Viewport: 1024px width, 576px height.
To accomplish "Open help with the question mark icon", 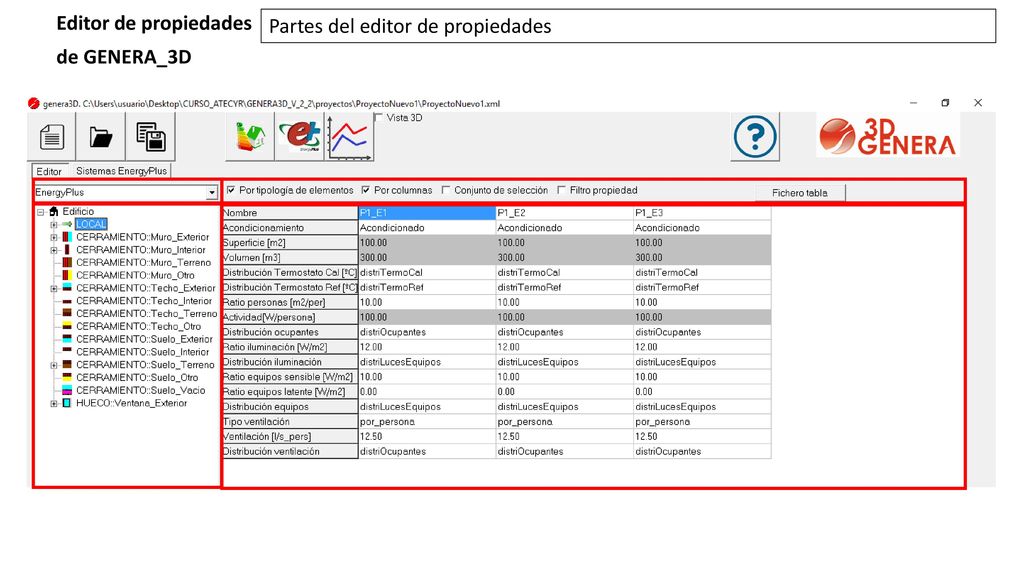I will pyautogui.click(x=755, y=136).
